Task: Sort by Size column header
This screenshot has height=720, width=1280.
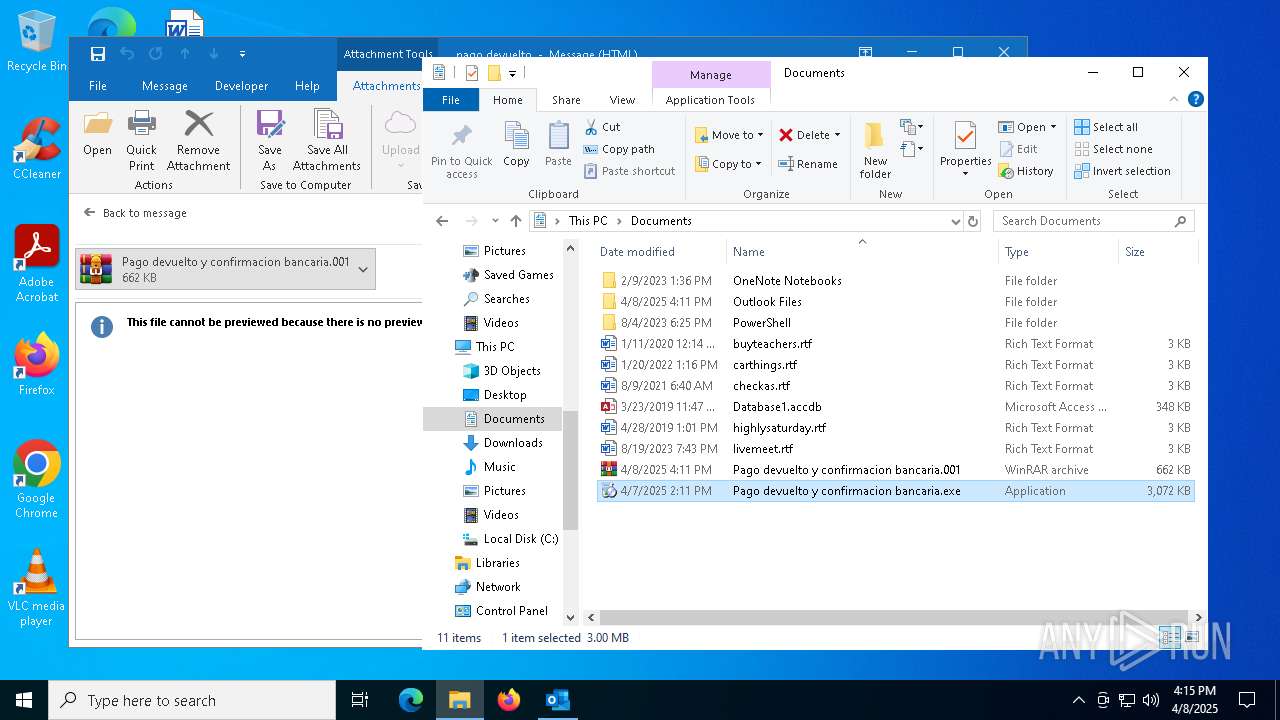Action: pyautogui.click(x=1157, y=252)
